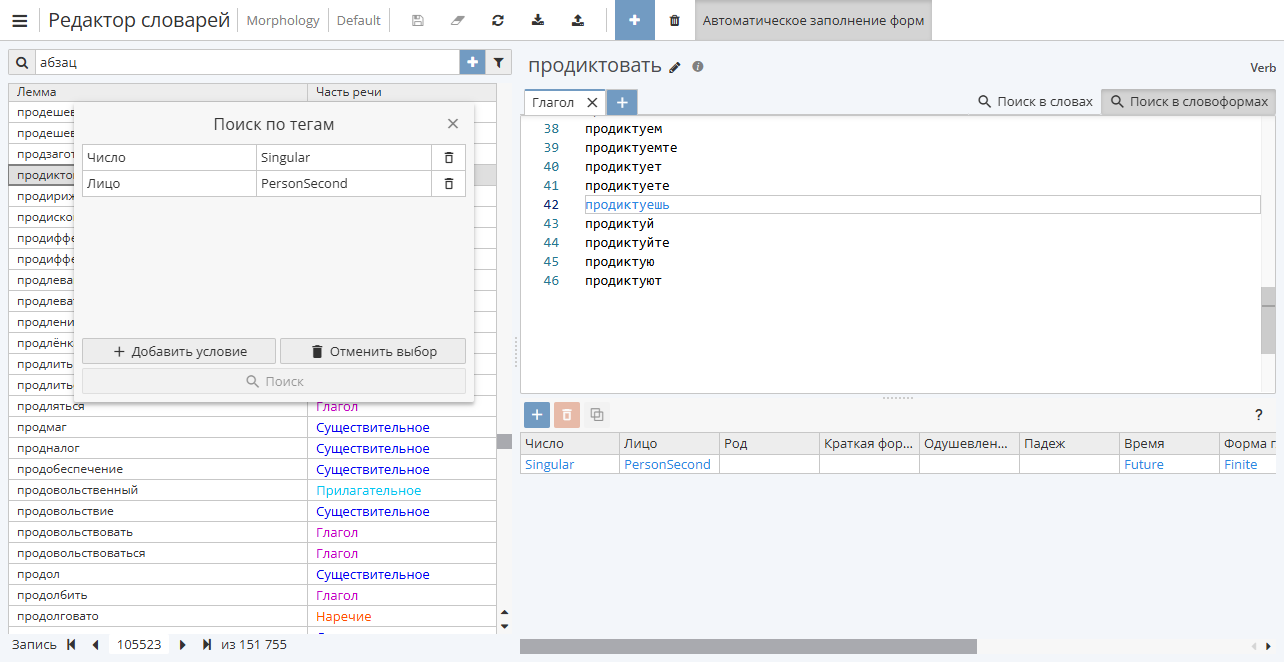The height and width of the screenshot is (662, 1284).
Task: Click the blue plus above the tags table
Action: [x=537, y=414]
